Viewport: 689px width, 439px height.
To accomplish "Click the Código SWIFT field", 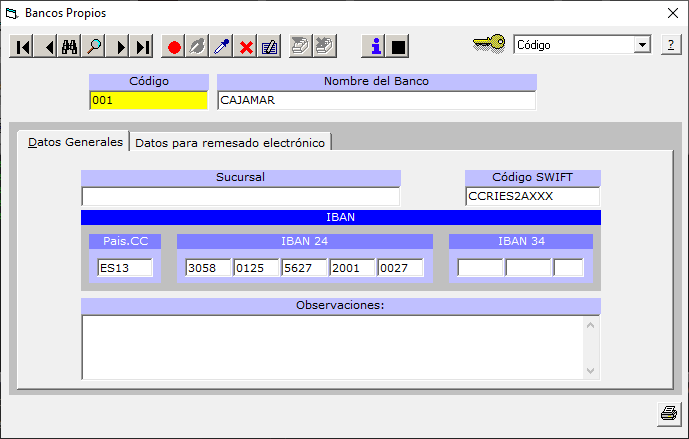I will (x=532, y=197).
